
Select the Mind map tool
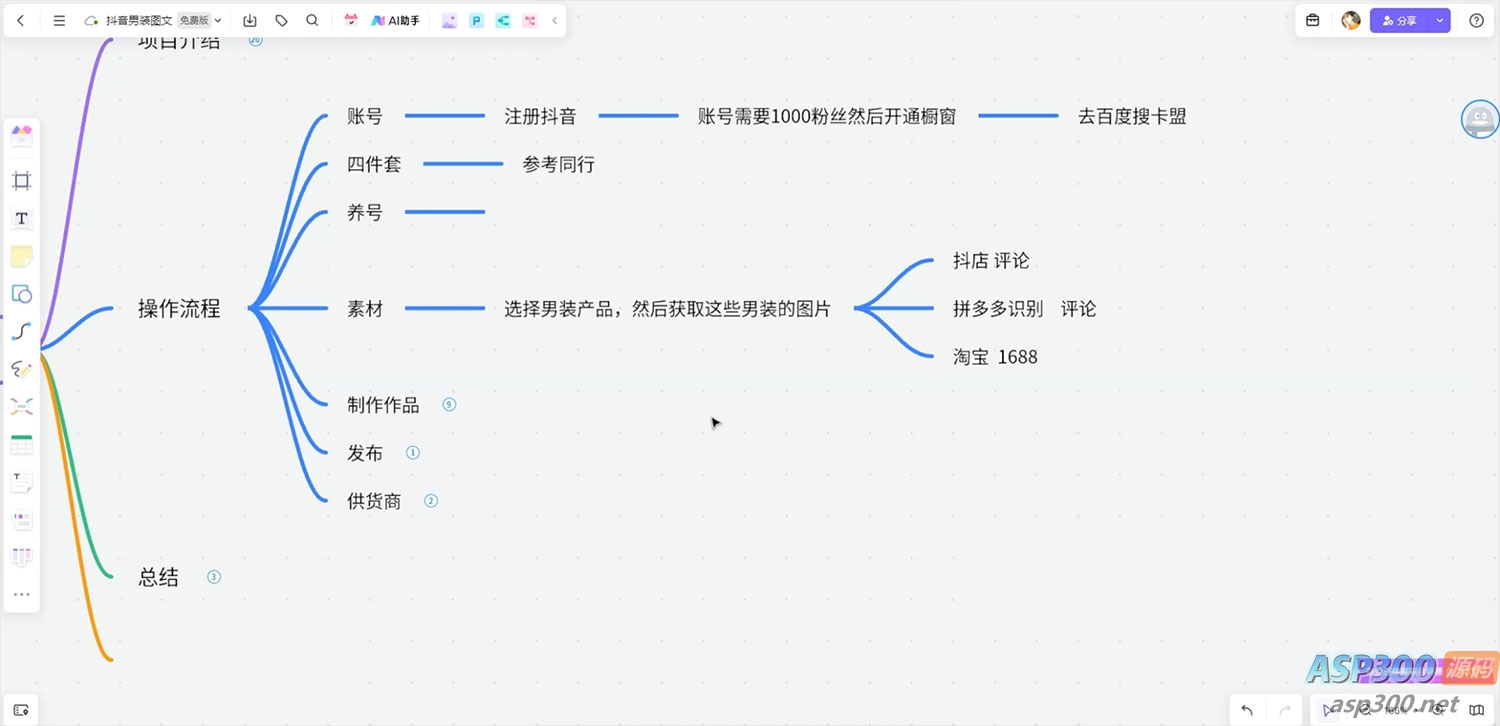pos(21,406)
